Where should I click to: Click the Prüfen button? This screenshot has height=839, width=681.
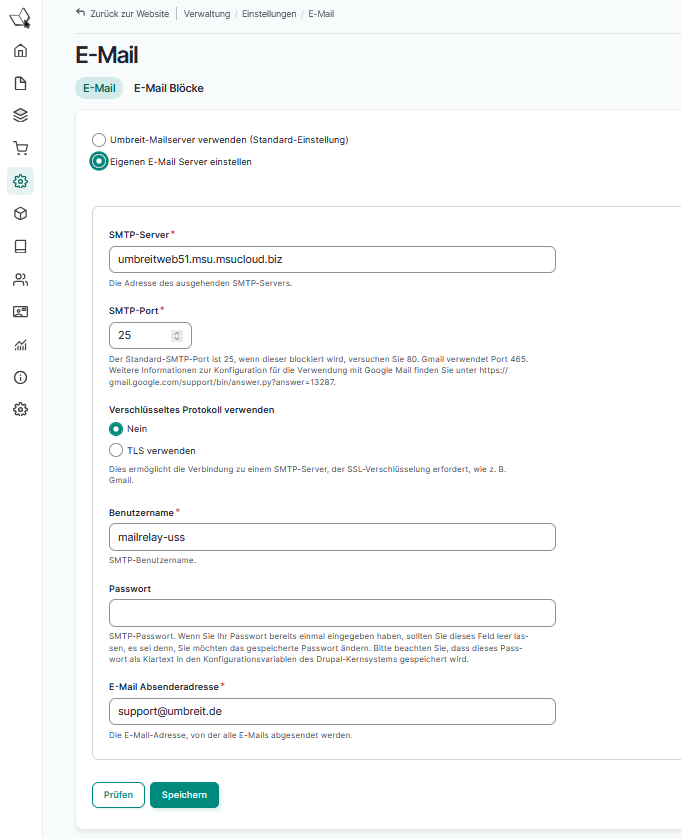click(x=118, y=795)
